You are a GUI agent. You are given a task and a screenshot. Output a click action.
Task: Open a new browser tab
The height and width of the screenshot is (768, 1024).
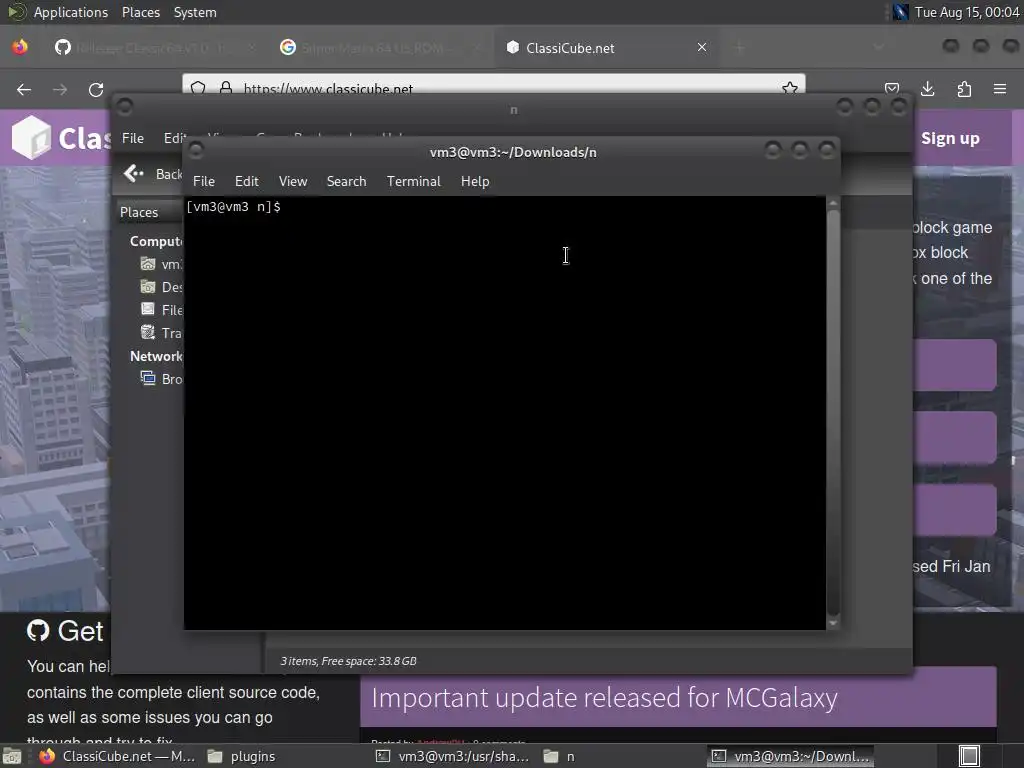740,47
